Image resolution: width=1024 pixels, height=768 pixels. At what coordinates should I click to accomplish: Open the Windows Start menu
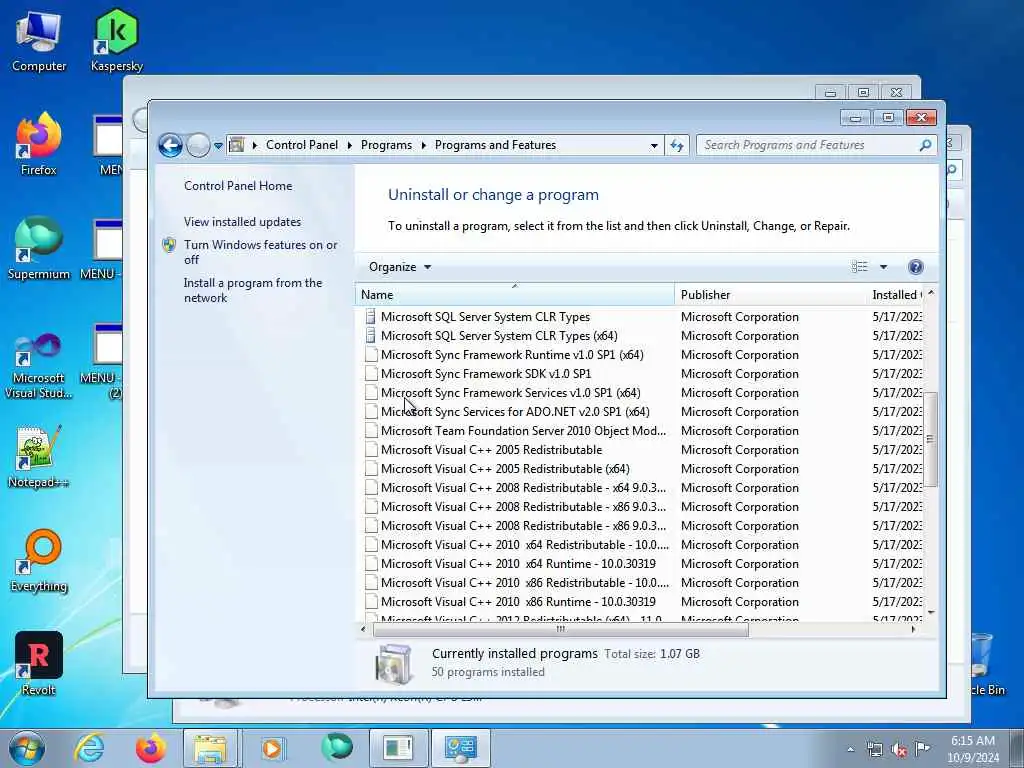click(x=27, y=748)
